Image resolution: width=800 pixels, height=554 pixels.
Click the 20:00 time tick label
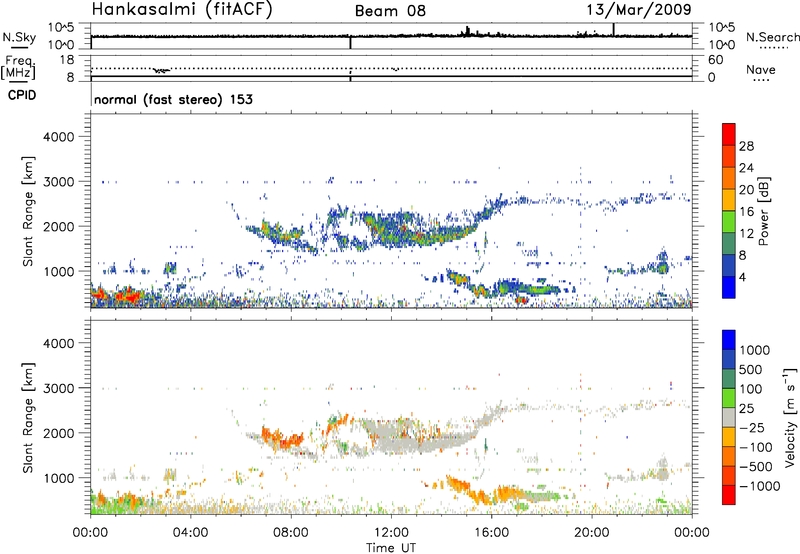pyautogui.click(x=592, y=533)
